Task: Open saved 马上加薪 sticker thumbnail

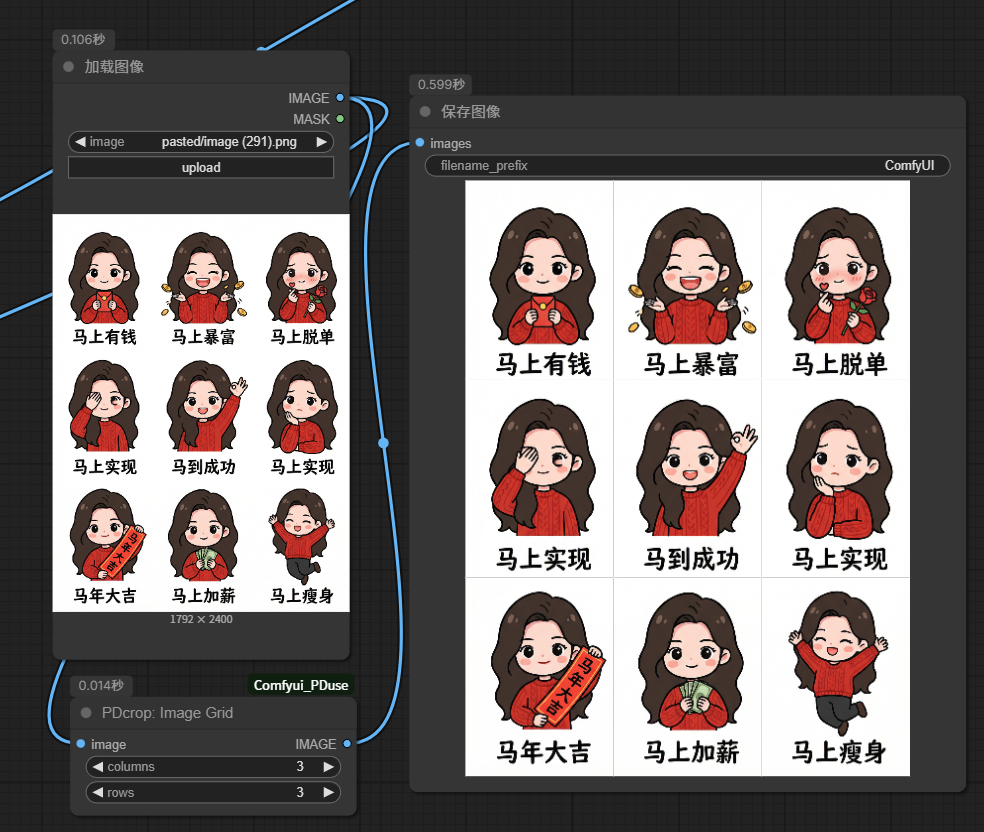Action: click(x=687, y=677)
